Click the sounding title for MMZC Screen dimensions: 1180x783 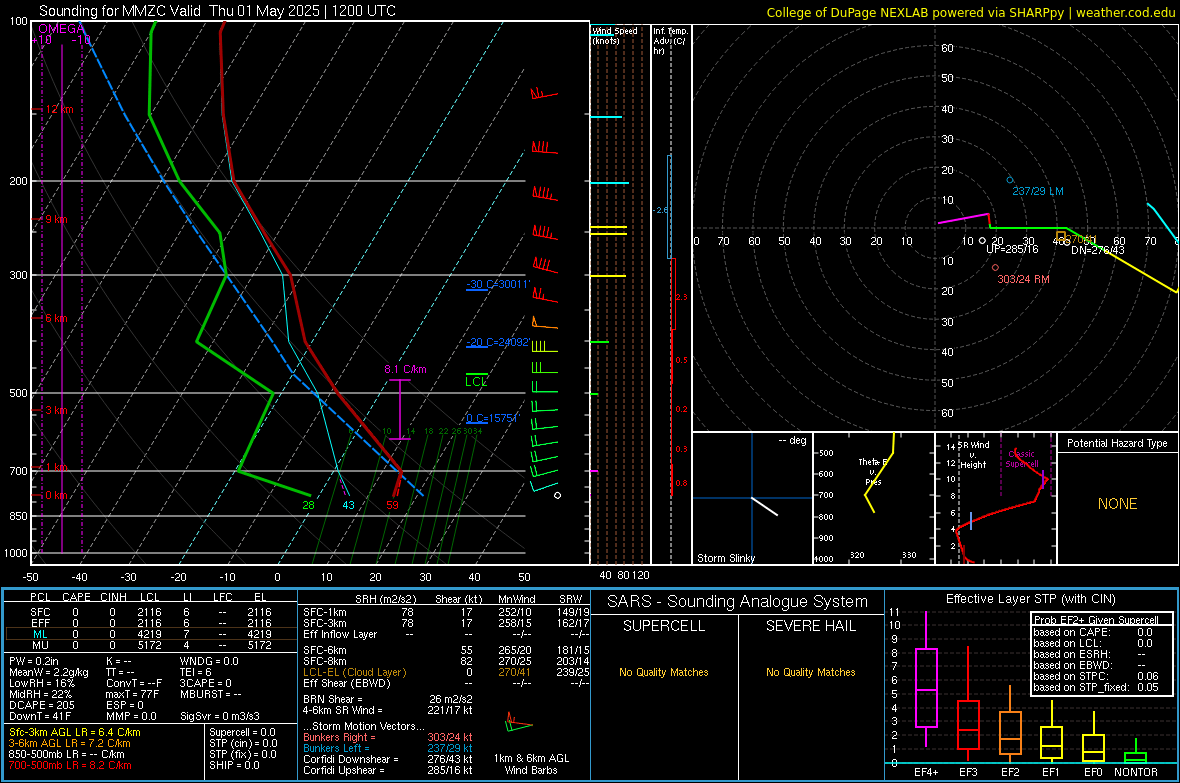coord(217,11)
